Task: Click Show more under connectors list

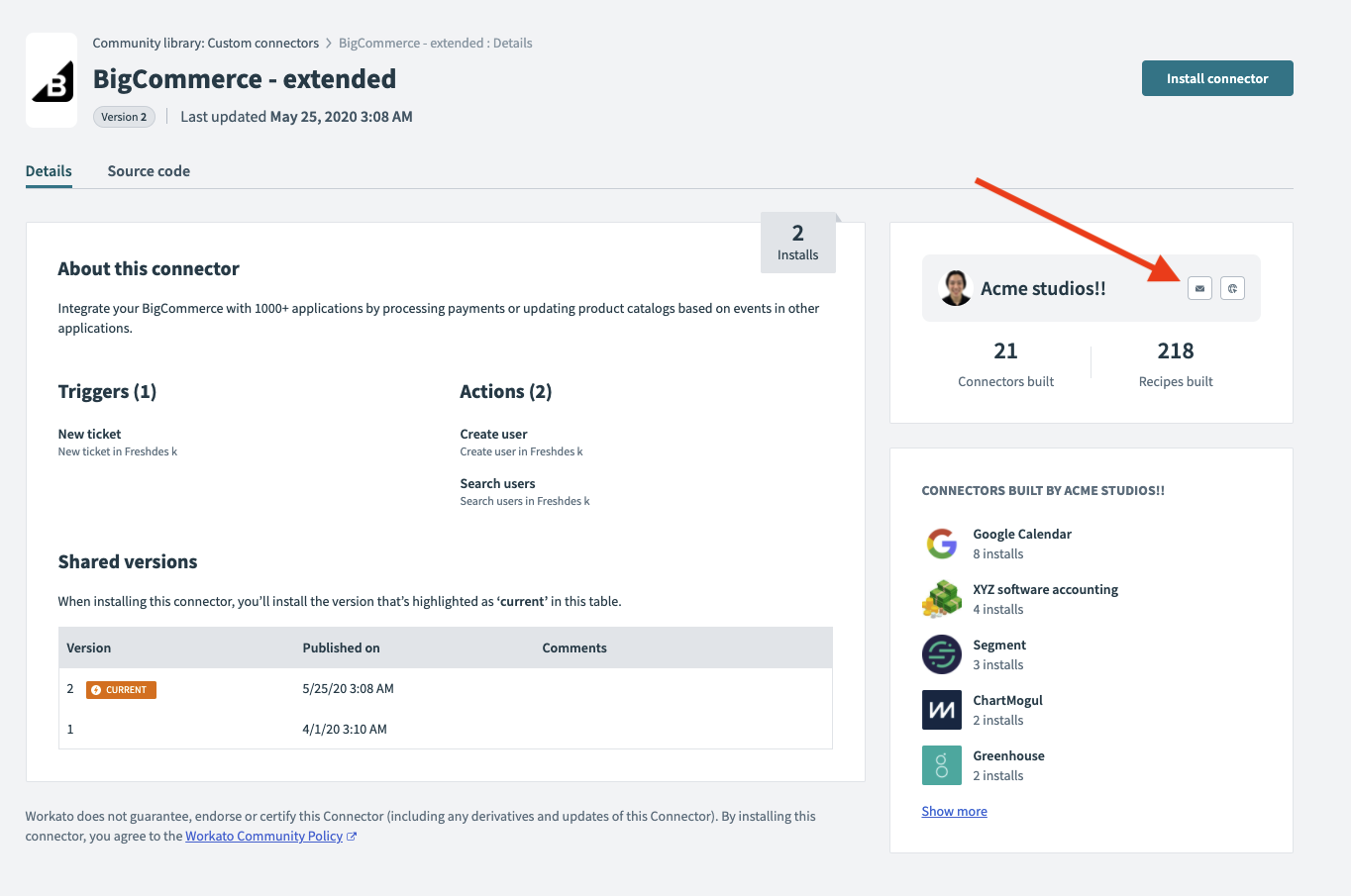Action: tap(954, 811)
